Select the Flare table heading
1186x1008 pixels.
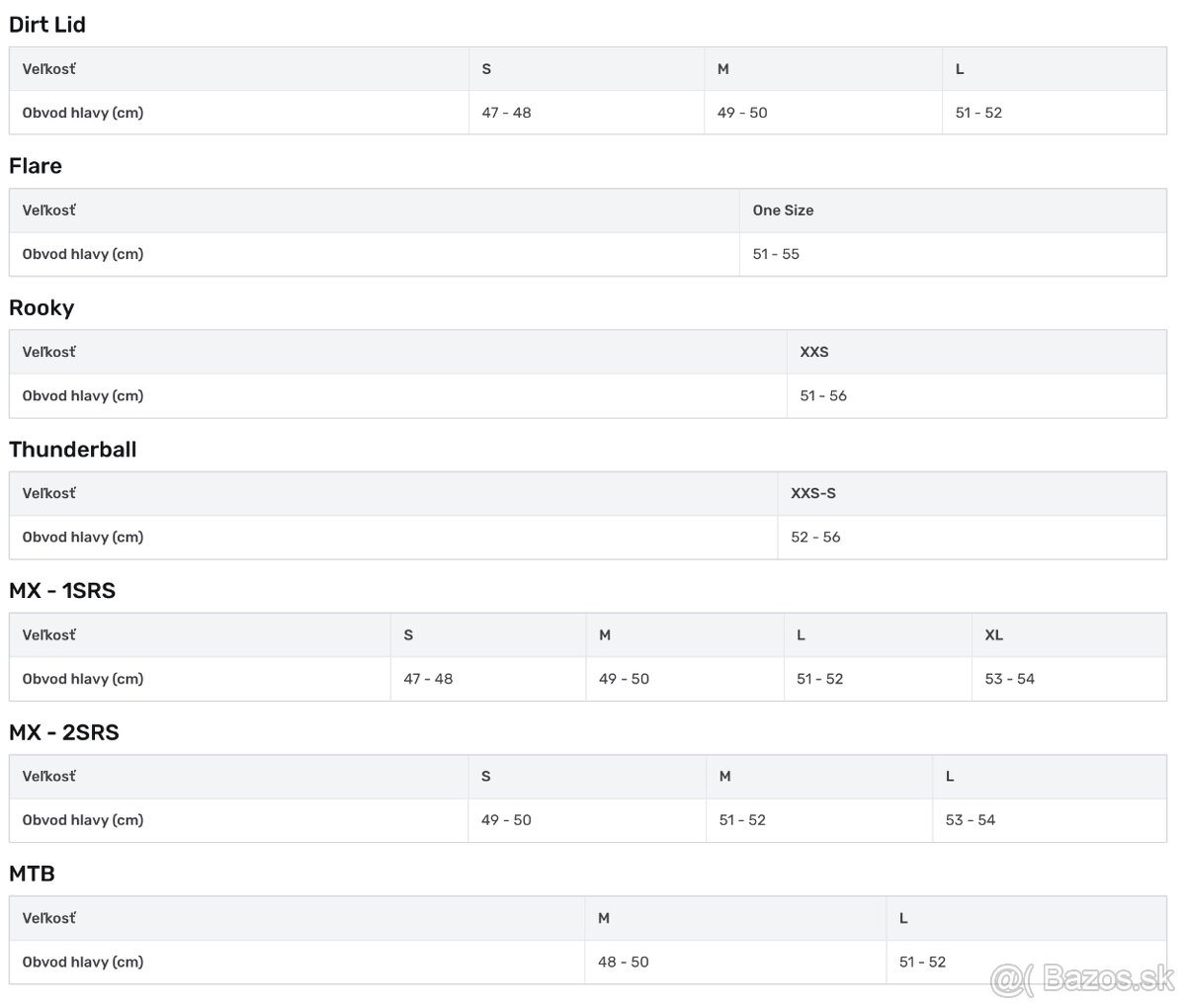click(x=36, y=166)
